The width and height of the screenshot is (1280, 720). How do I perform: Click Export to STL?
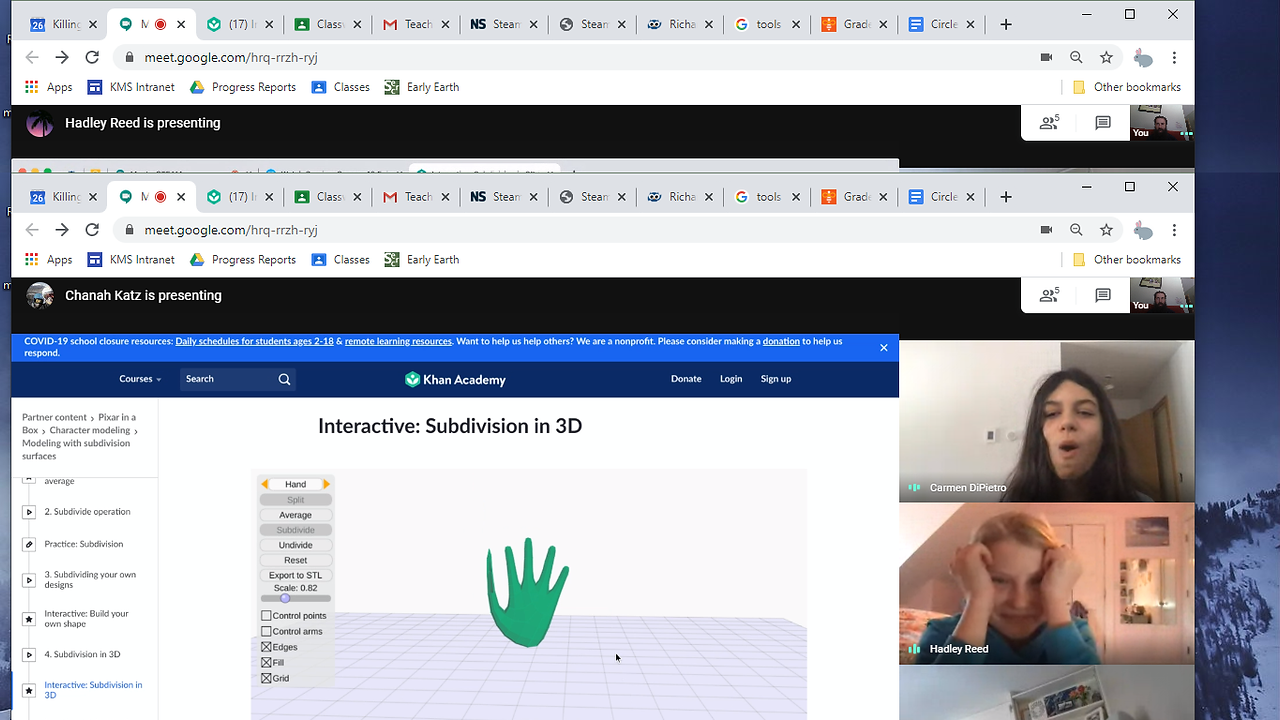click(295, 575)
